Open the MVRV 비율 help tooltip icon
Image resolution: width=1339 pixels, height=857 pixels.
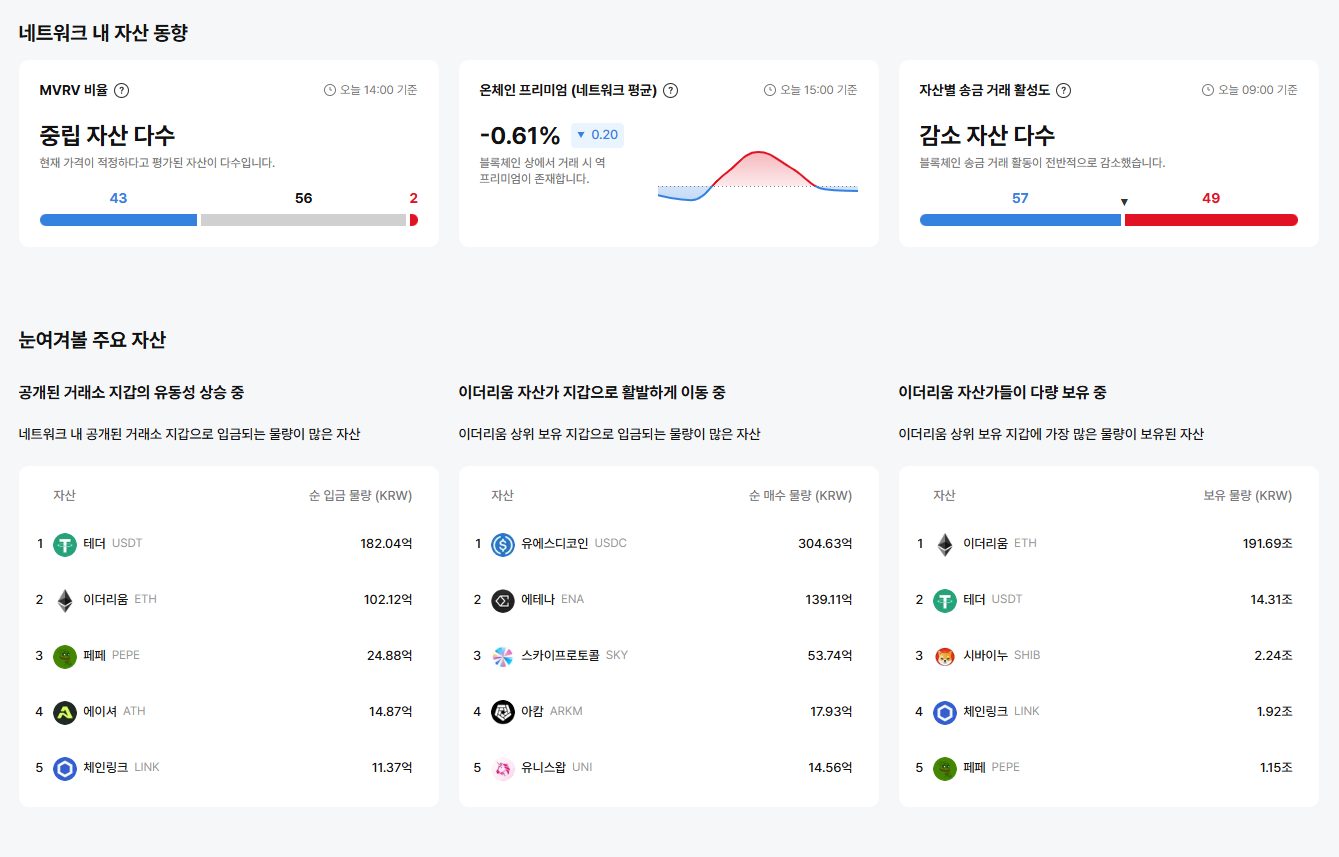pyautogui.click(x=122, y=90)
